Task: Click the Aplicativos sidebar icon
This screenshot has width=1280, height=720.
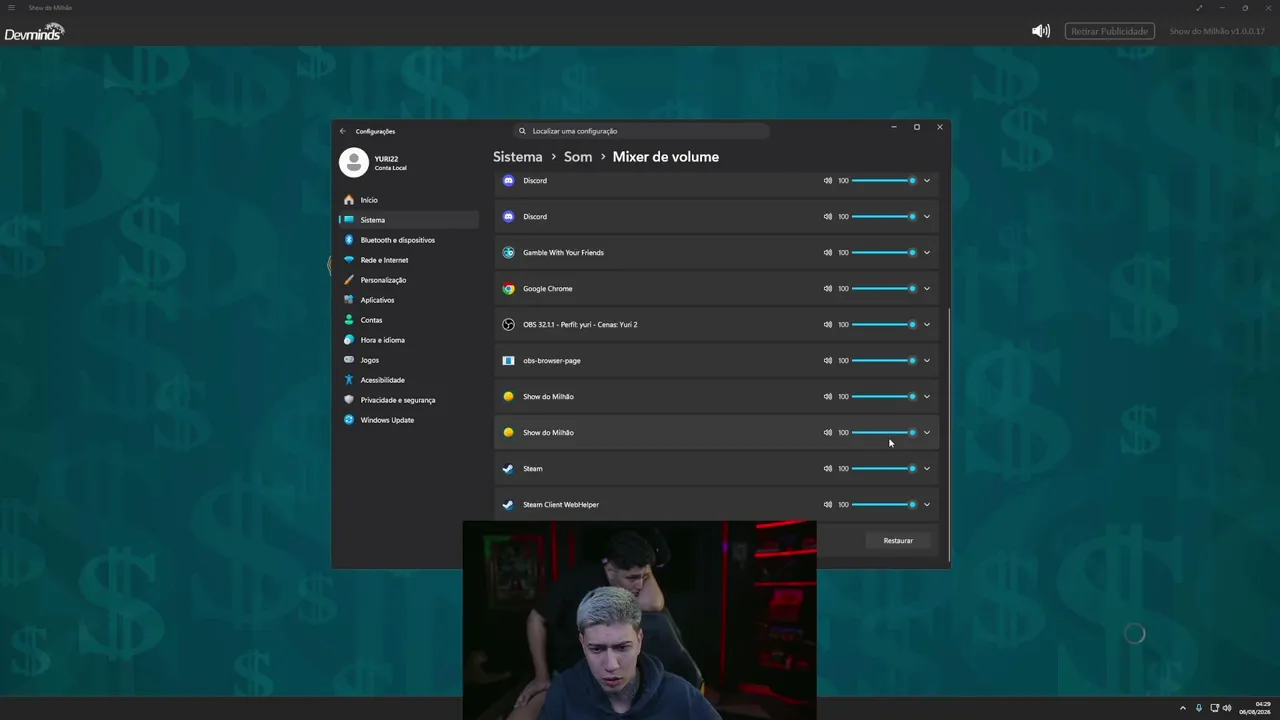Action: (349, 300)
